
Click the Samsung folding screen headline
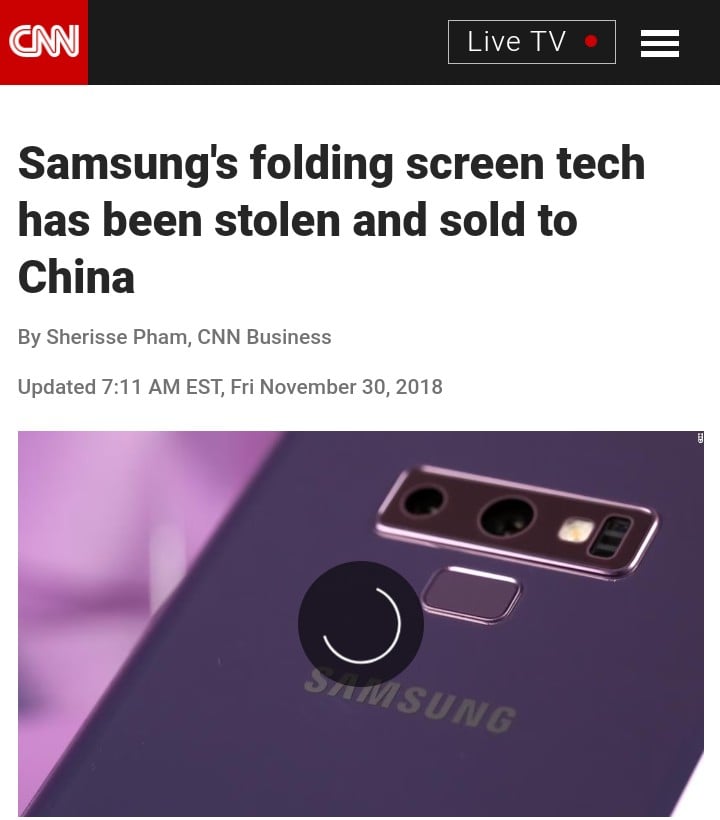(x=332, y=220)
